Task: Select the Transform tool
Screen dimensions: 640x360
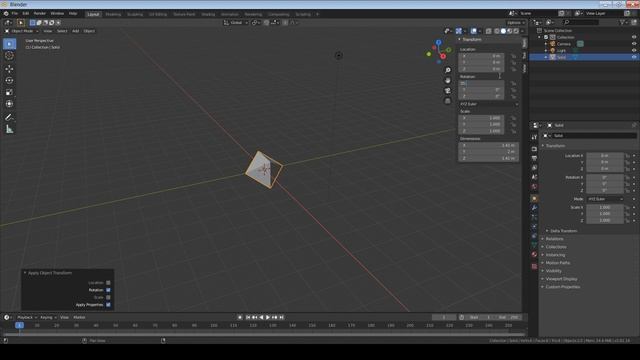Action: [9, 104]
